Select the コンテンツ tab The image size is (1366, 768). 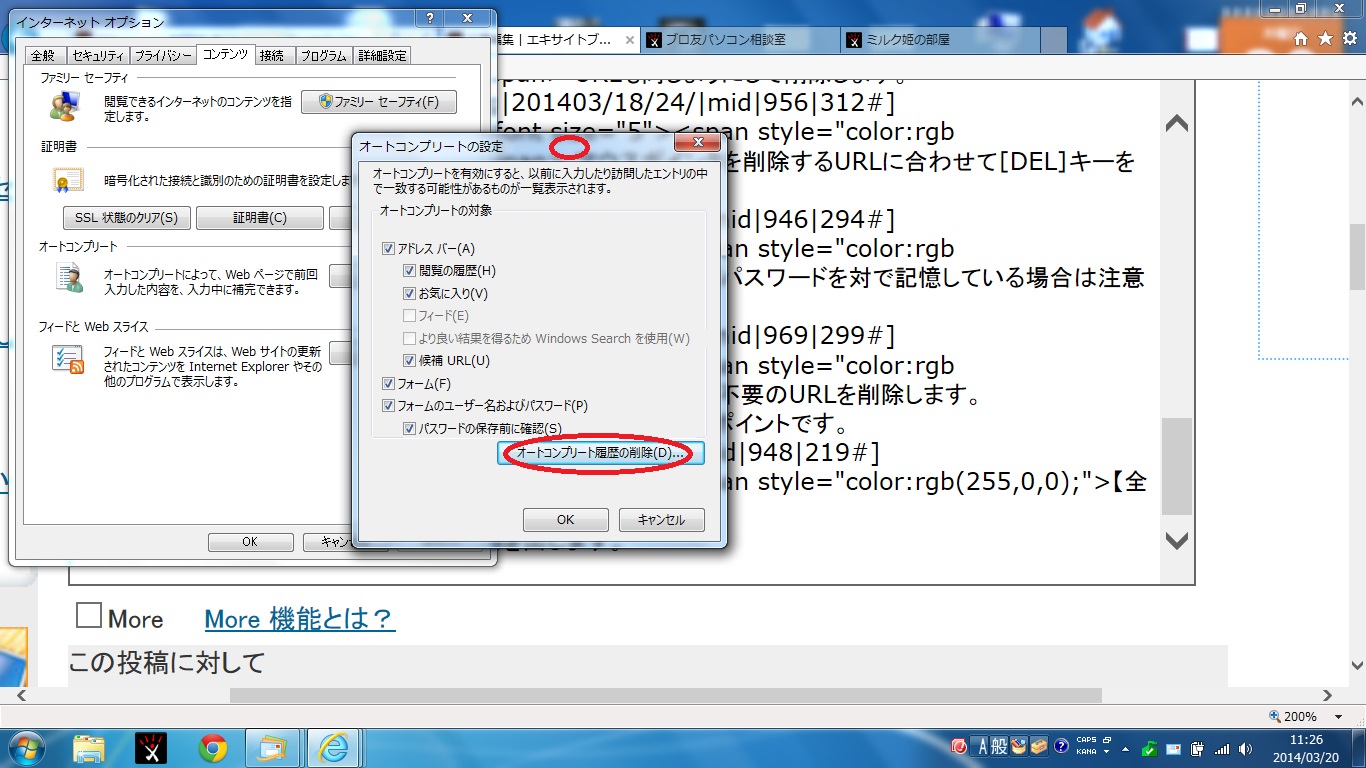point(225,54)
